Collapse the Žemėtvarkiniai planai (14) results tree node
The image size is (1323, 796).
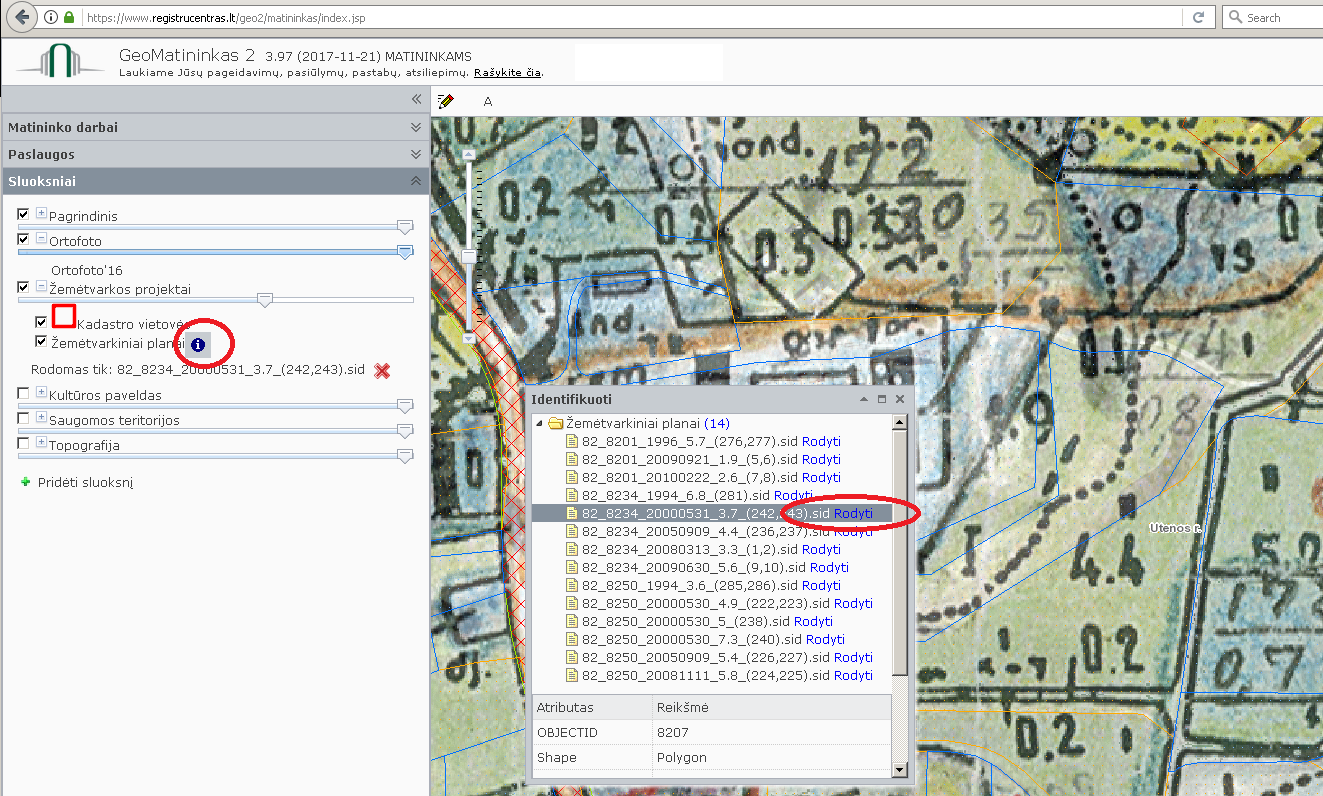pyautogui.click(x=541, y=424)
